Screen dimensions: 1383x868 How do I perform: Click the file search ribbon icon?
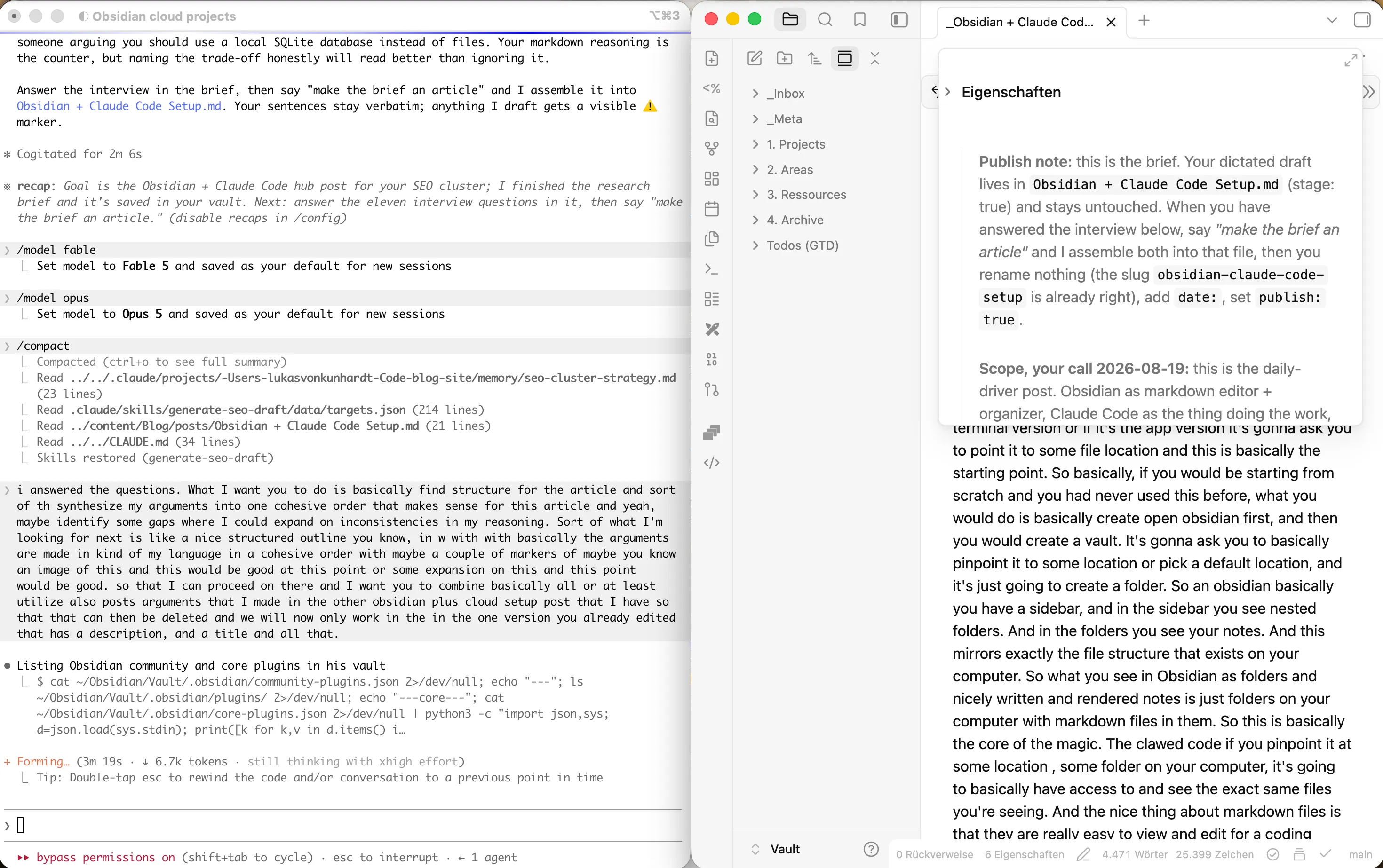tap(712, 118)
